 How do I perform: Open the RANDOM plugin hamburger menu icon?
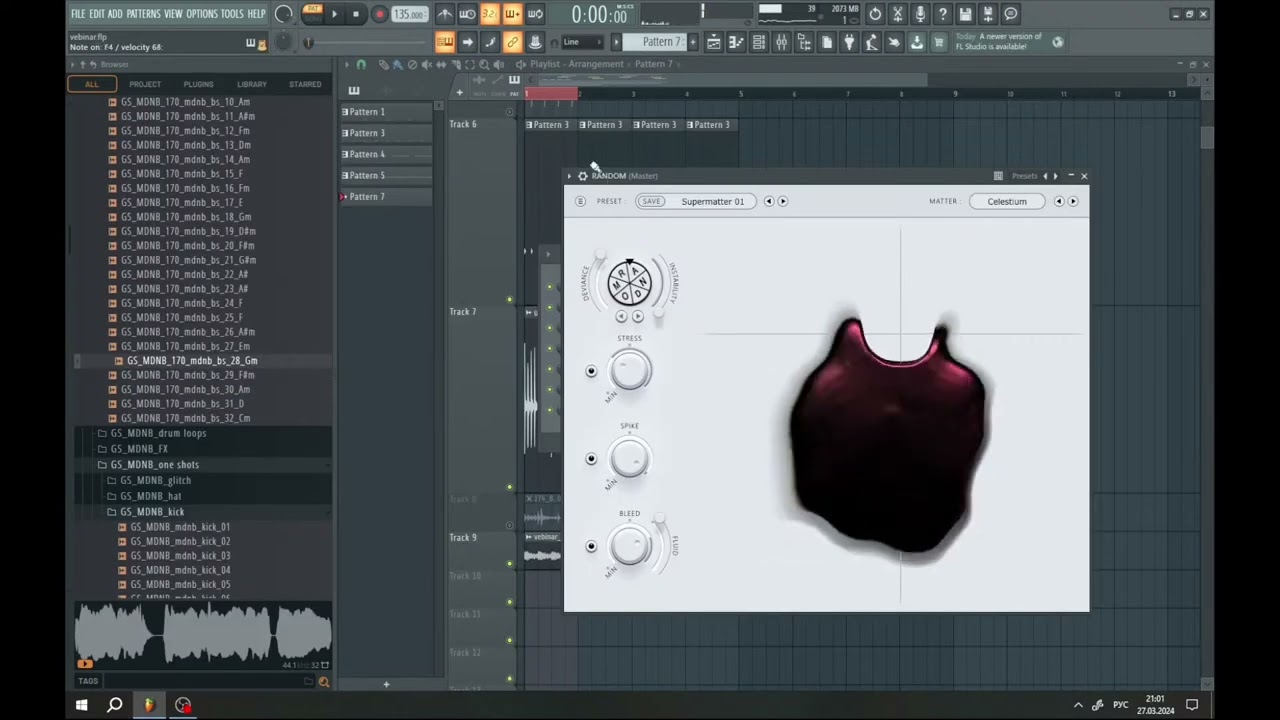pos(580,201)
